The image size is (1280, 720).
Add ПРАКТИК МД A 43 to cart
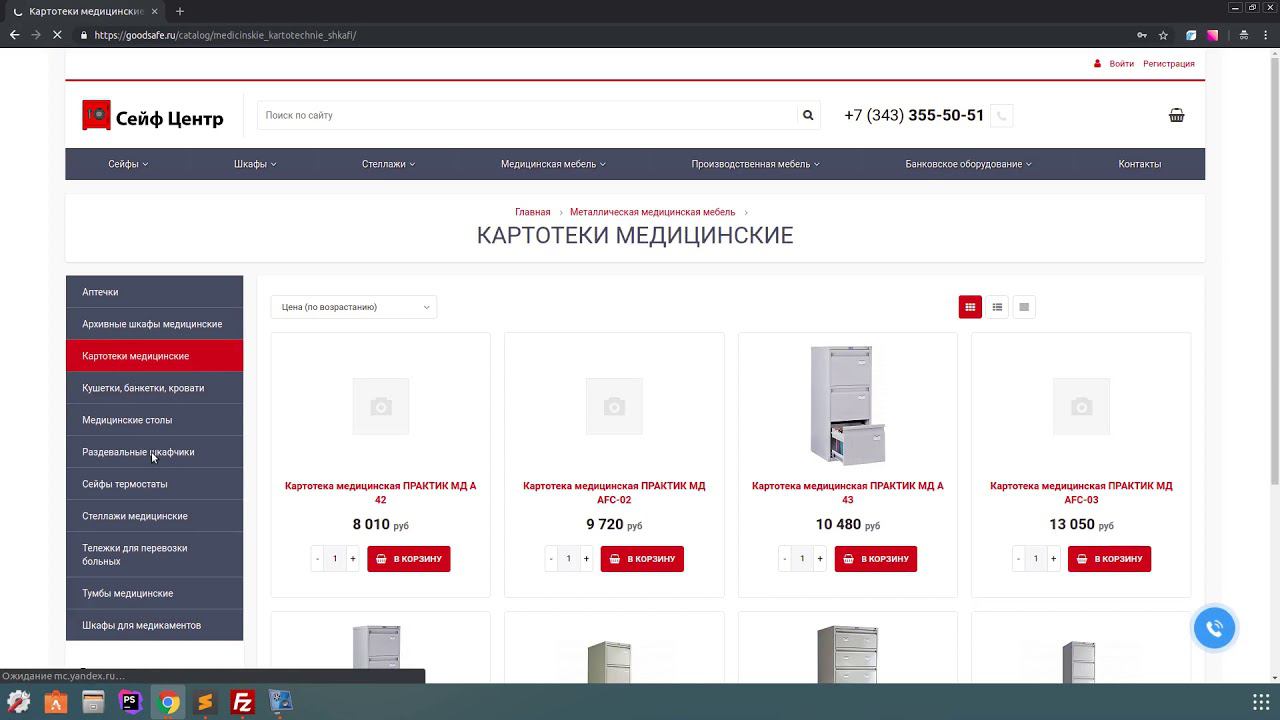876,559
